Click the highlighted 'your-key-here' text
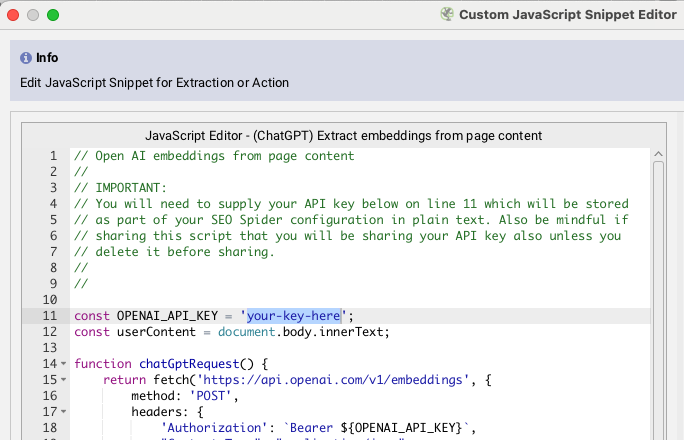The width and height of the screenshot is (684, 440). point(294,316)
